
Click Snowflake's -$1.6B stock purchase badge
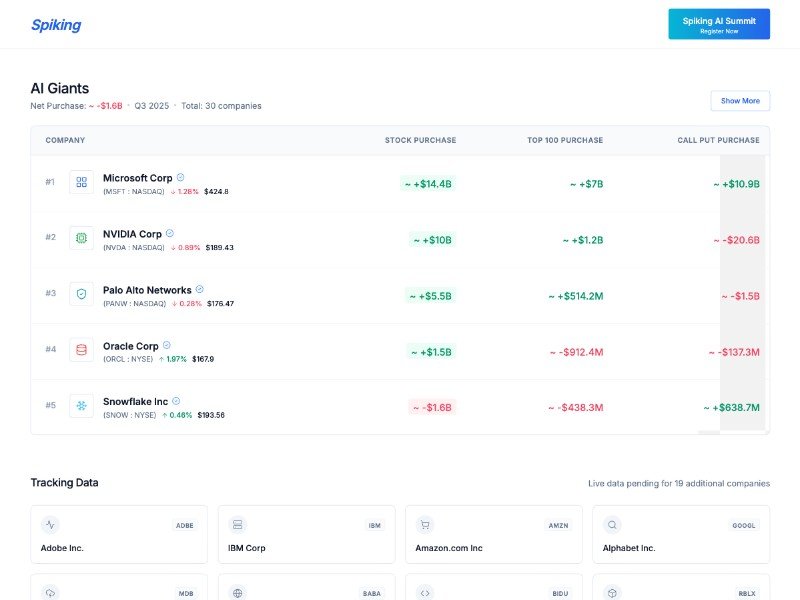(x=432, y=407)
